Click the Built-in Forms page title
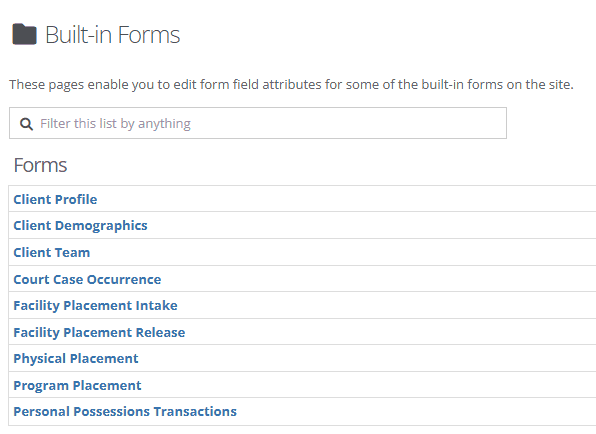 click(x=113, y=35)
